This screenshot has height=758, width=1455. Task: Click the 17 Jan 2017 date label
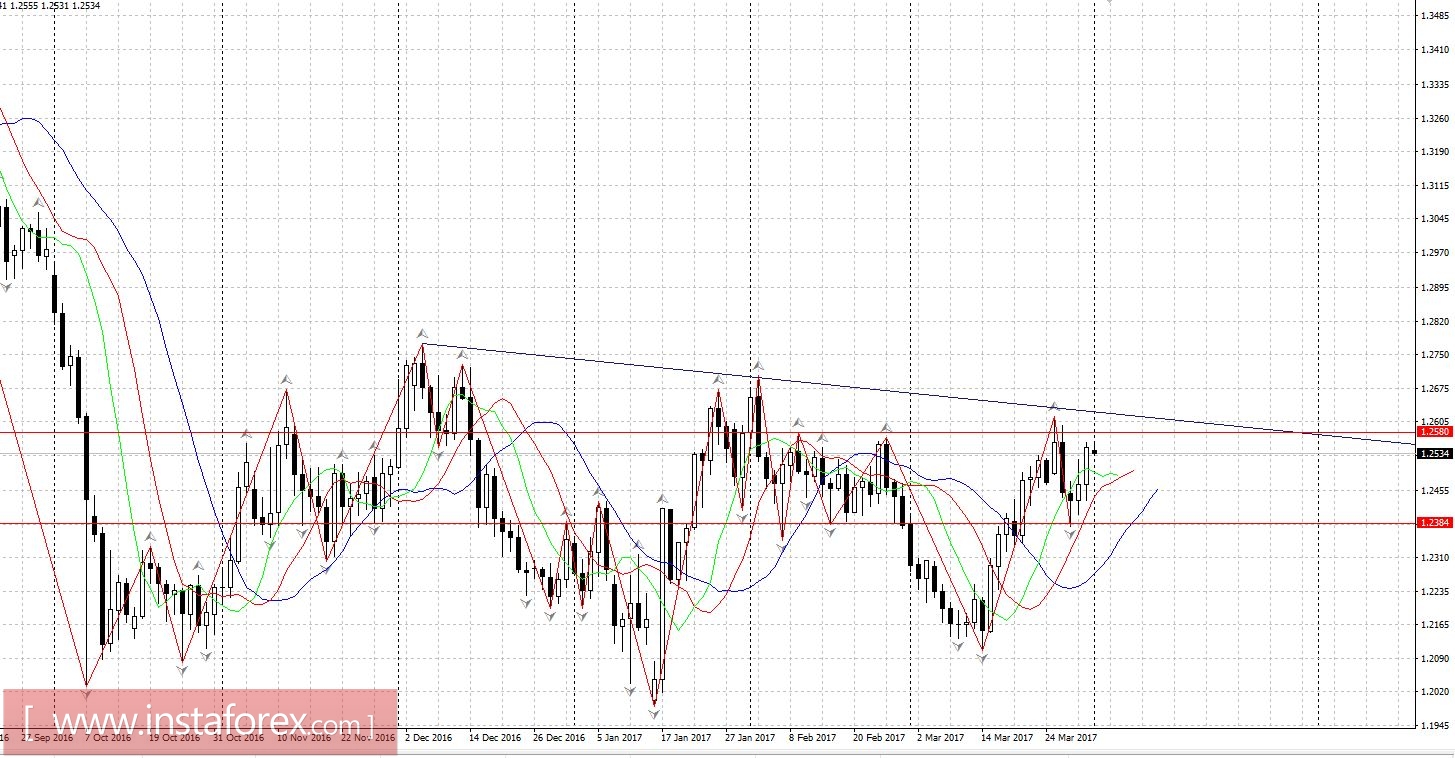(687, 738)
